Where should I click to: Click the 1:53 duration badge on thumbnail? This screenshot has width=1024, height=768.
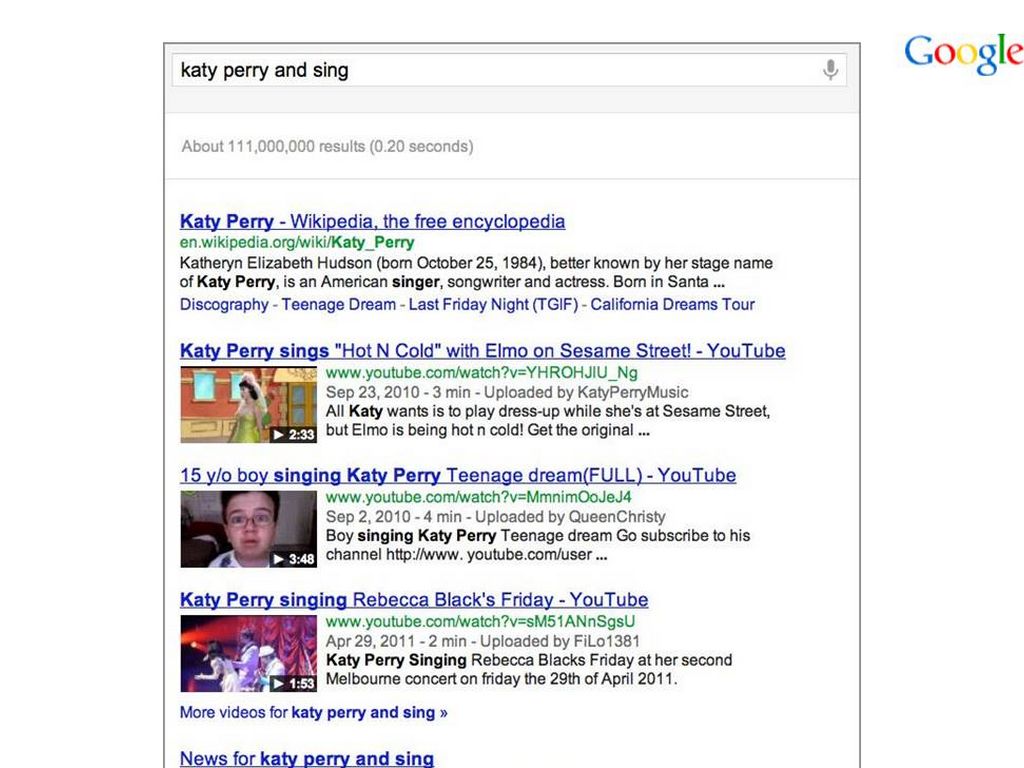(x=293, y=684)
